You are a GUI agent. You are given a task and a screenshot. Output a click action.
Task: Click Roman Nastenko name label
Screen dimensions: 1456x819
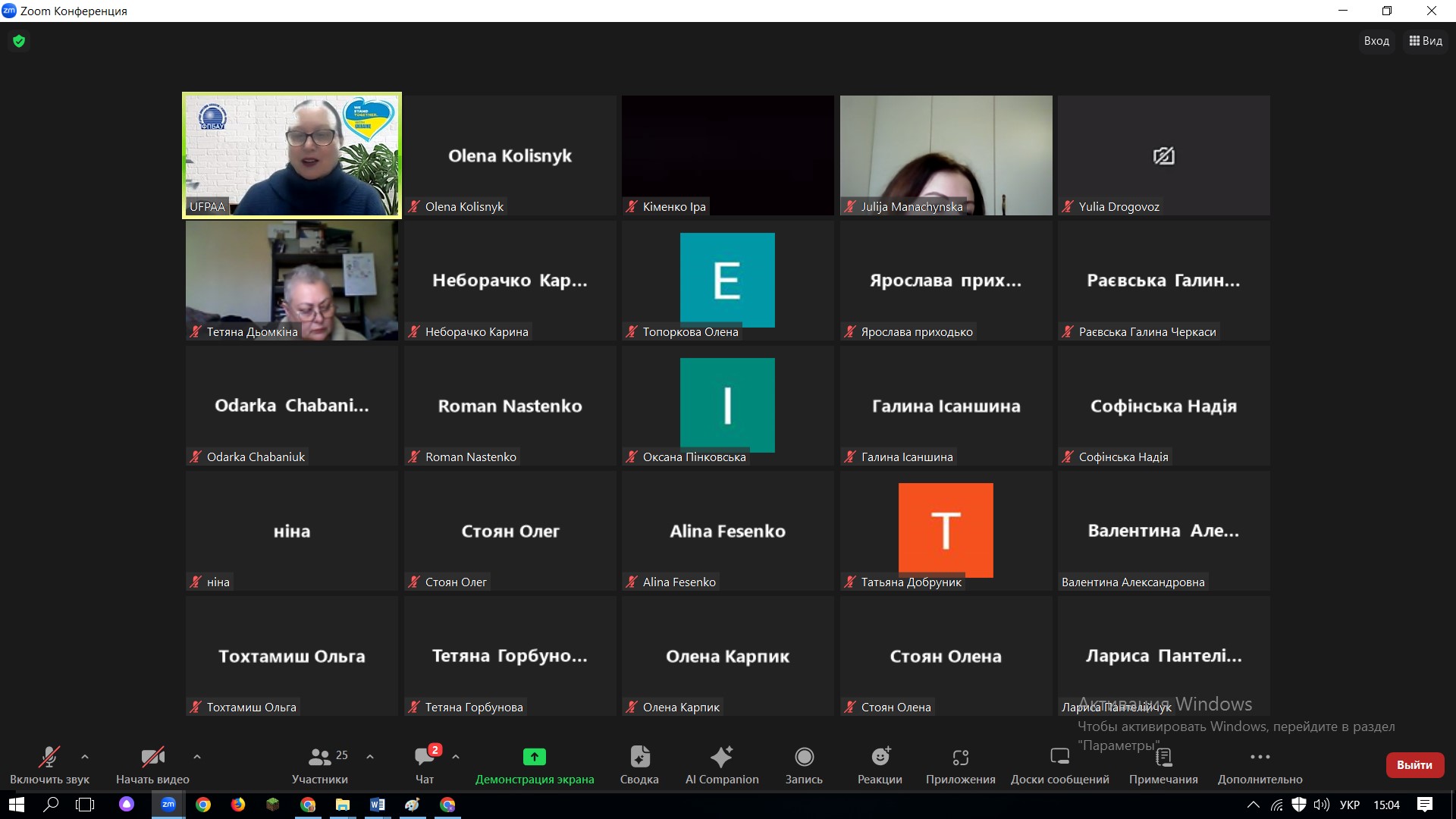click(x=470, y=457)
